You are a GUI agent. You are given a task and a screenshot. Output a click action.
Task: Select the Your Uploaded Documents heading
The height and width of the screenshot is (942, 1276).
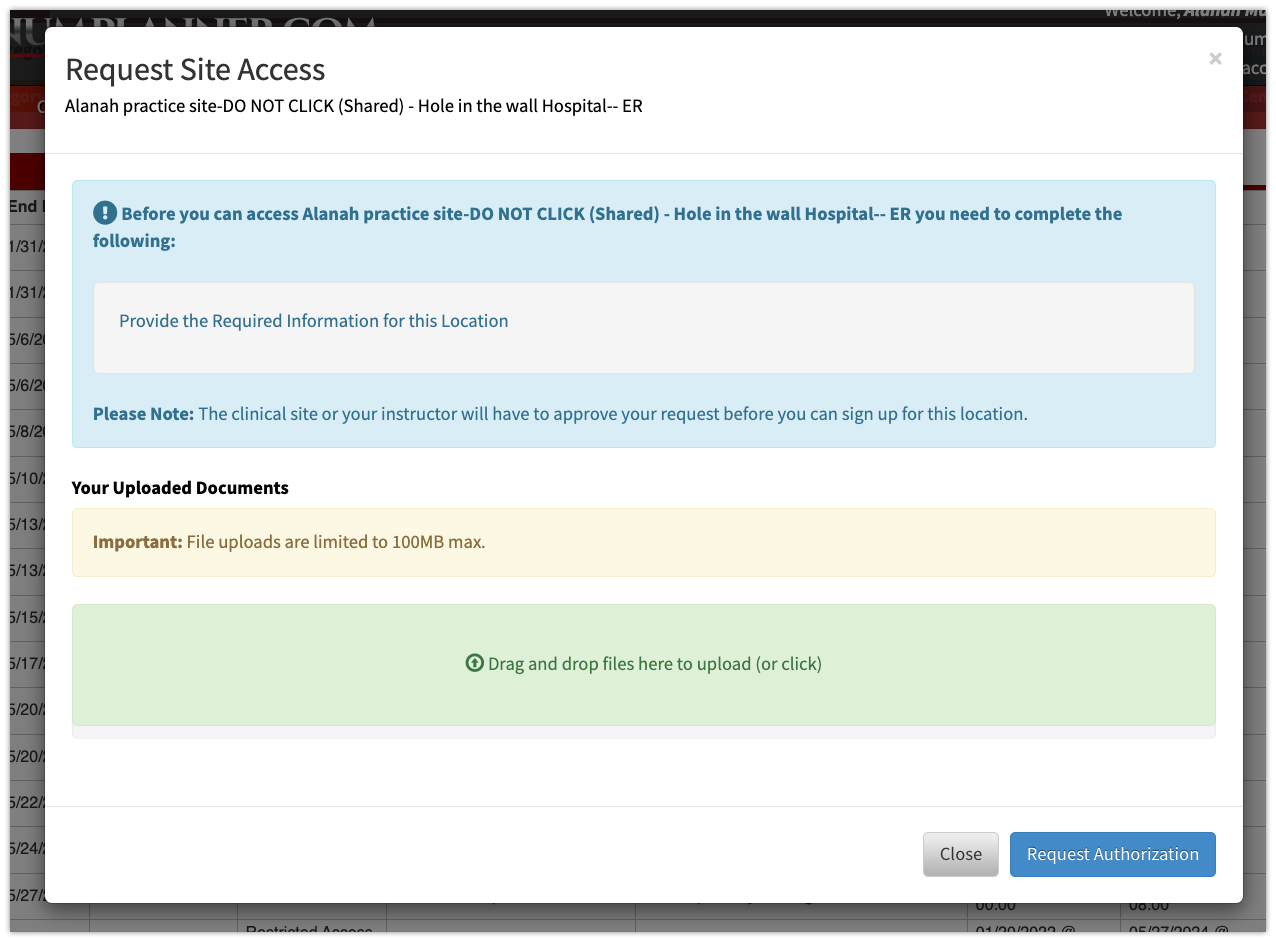pyautogui.click(x=180, y=488)
